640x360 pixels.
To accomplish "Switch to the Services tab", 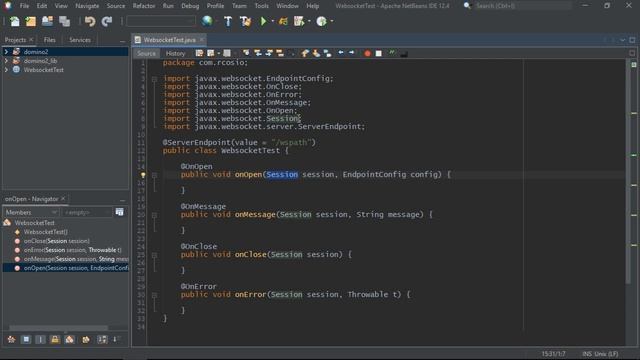I will [x=80, y=40].
